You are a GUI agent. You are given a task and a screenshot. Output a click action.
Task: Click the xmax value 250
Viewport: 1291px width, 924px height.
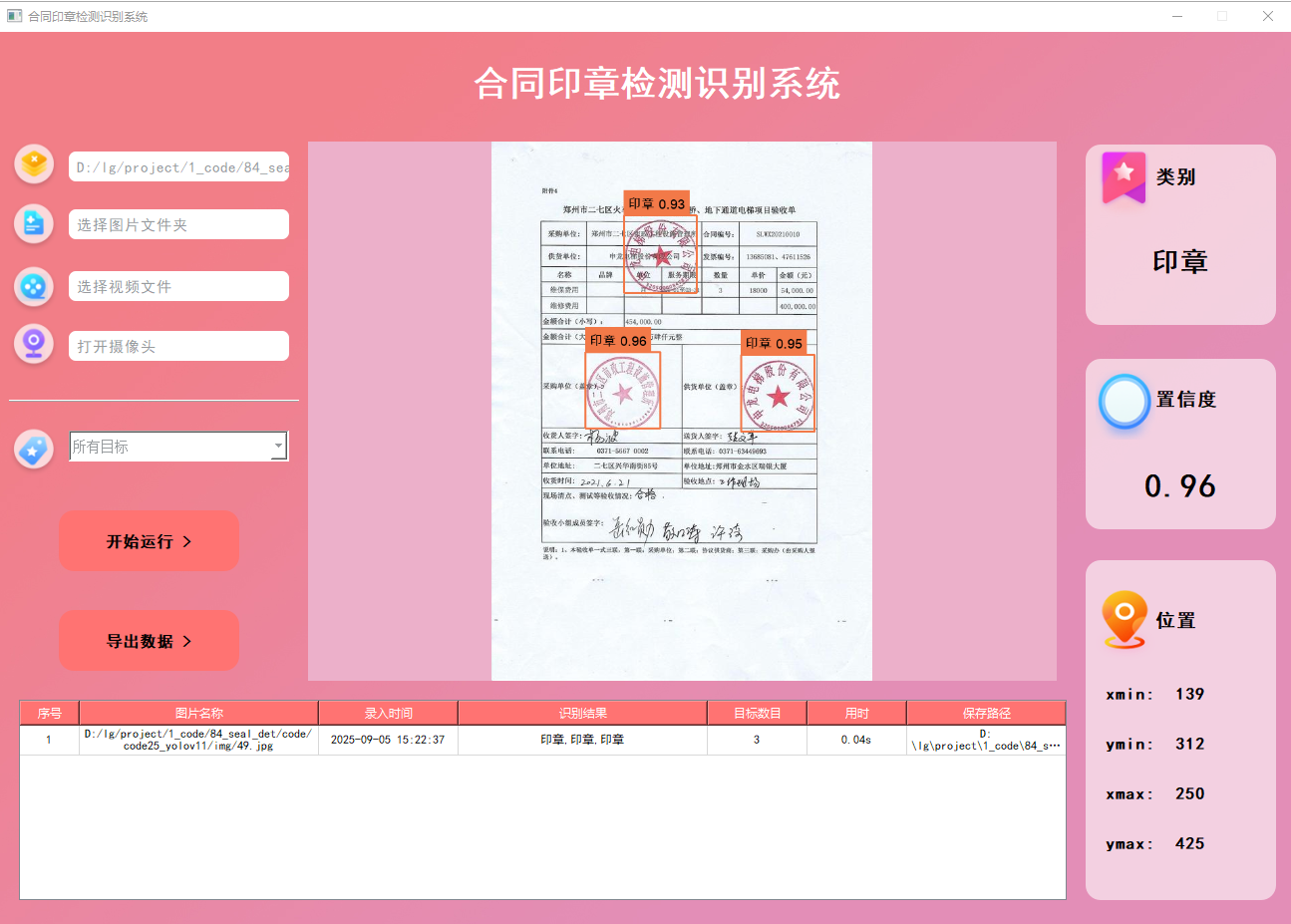coord(1189,793)
